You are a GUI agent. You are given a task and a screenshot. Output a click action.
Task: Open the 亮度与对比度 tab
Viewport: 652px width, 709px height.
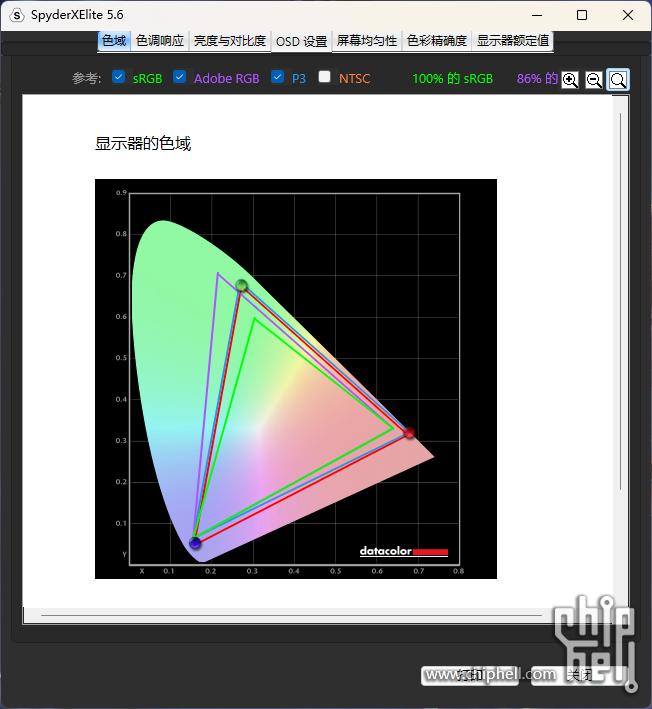[x=230, y=41]
